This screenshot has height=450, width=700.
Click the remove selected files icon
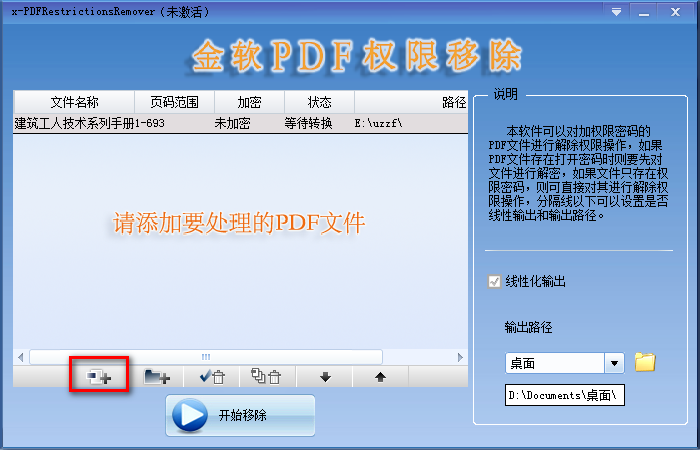[x=212, y=376]
